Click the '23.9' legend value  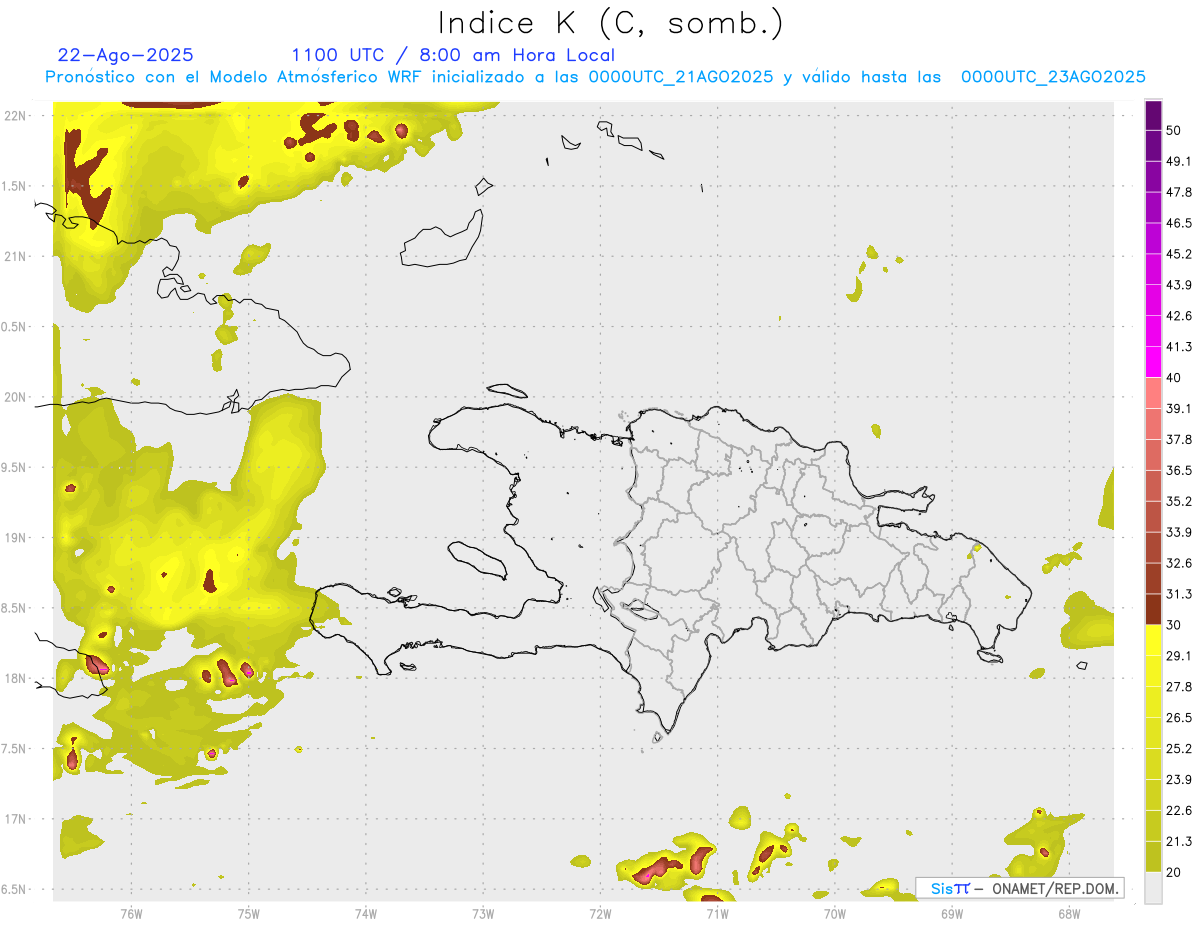coord(1179,780)
